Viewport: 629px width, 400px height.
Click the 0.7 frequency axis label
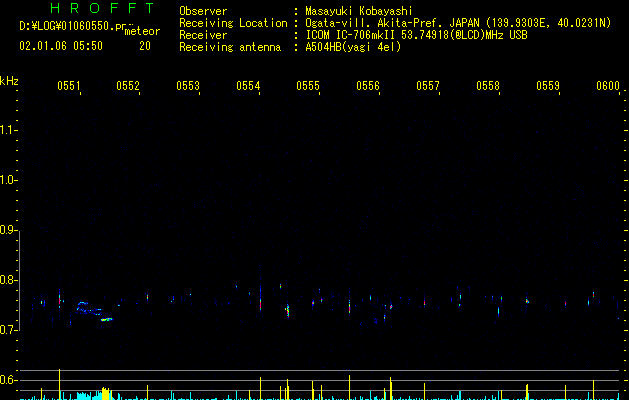[x=8, y=330]
